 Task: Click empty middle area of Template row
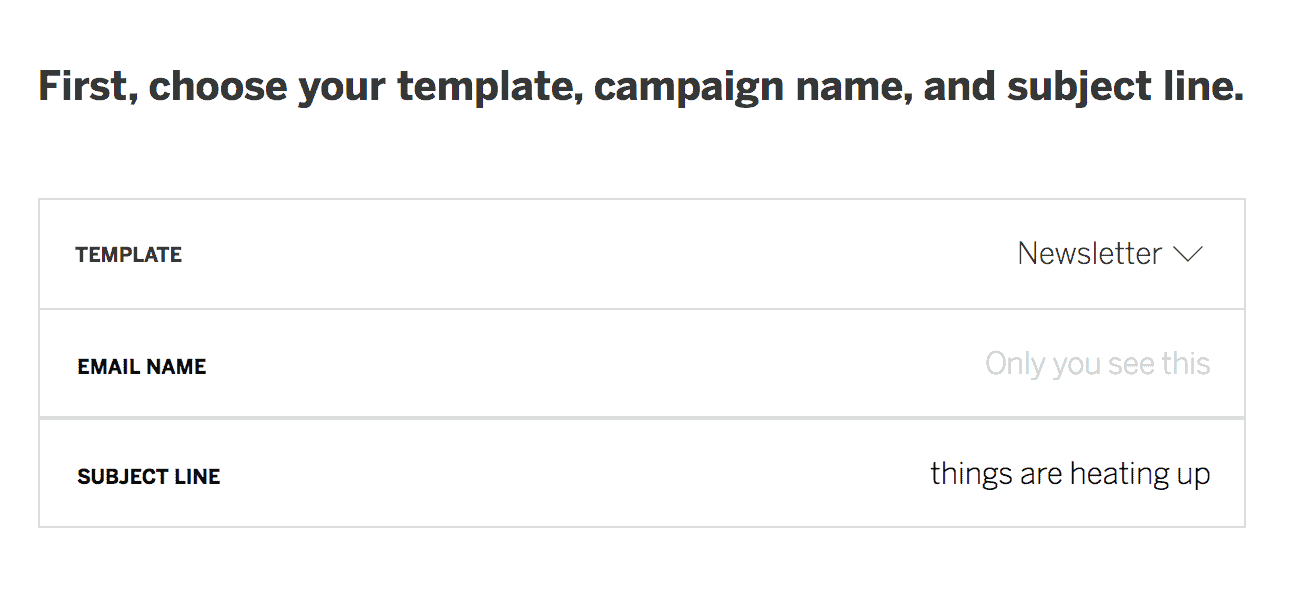tap(600, 255)
